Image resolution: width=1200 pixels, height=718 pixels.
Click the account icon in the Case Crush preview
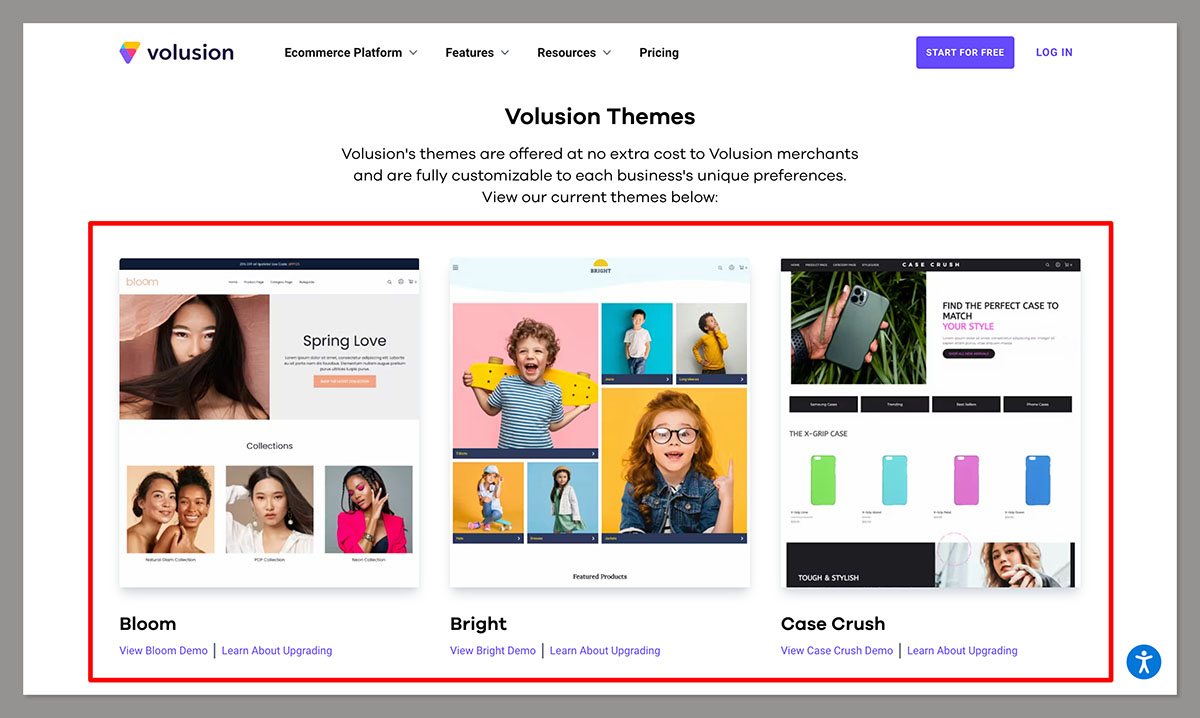(x=1059, y=265)
